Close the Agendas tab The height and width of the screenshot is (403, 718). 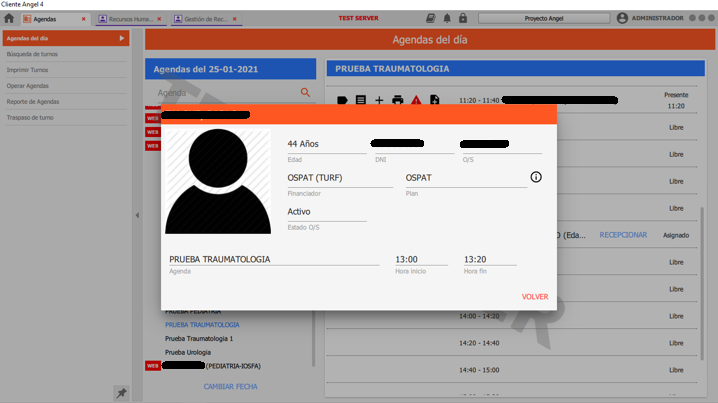pos(83,19)
